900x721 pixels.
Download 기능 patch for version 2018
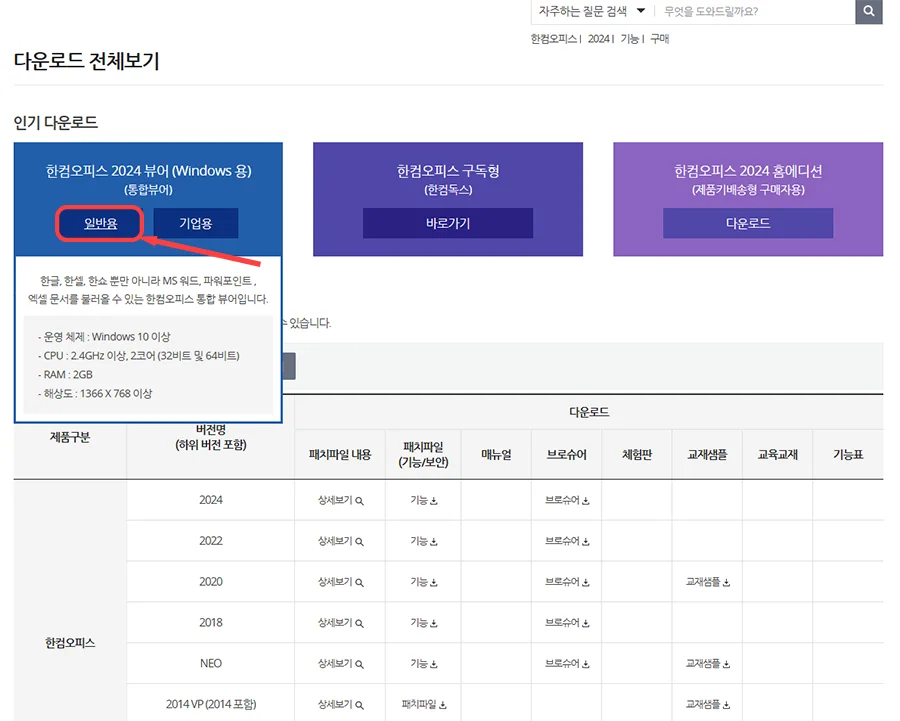424,622
